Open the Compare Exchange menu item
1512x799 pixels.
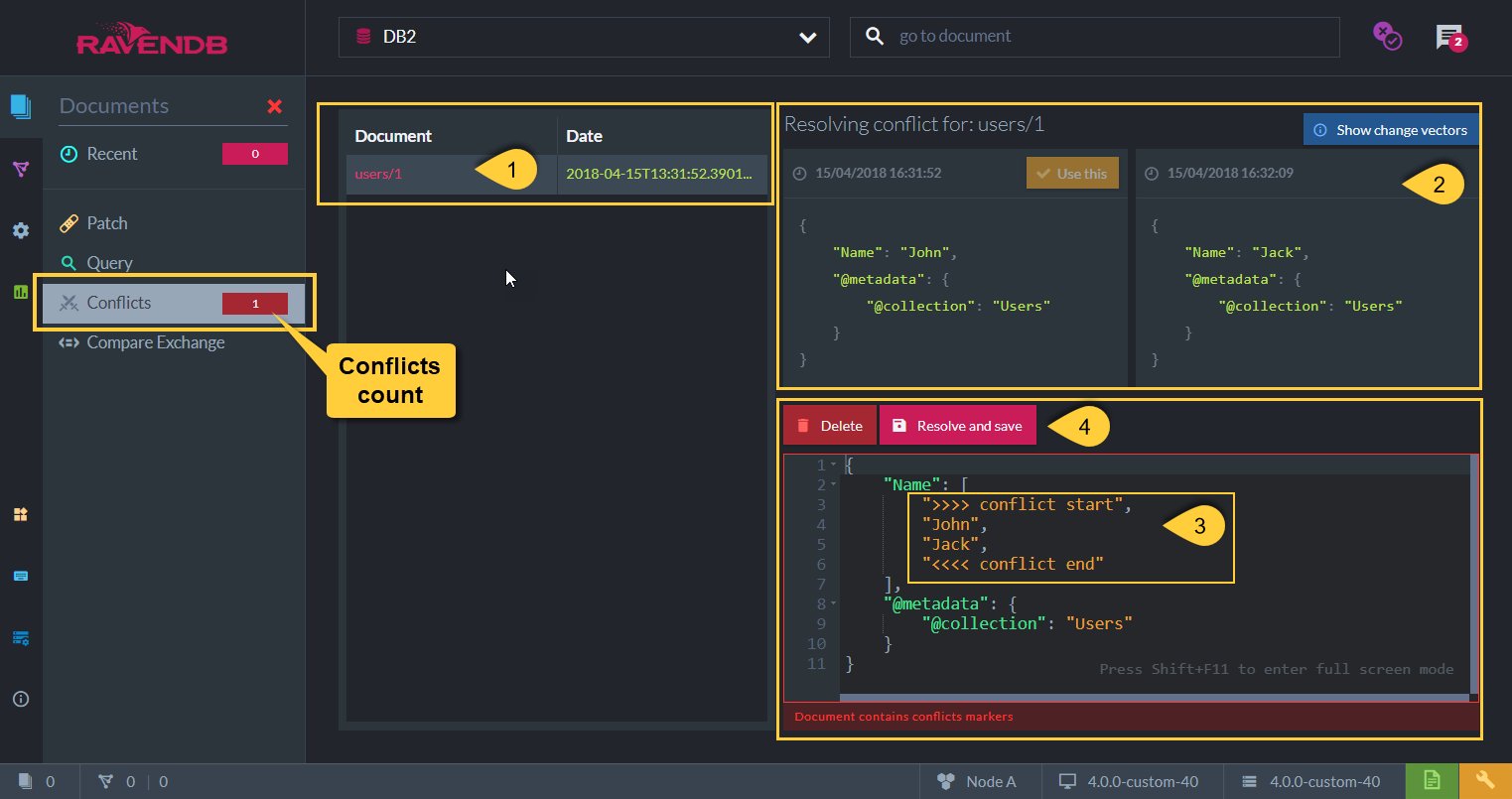coord(174,342)
